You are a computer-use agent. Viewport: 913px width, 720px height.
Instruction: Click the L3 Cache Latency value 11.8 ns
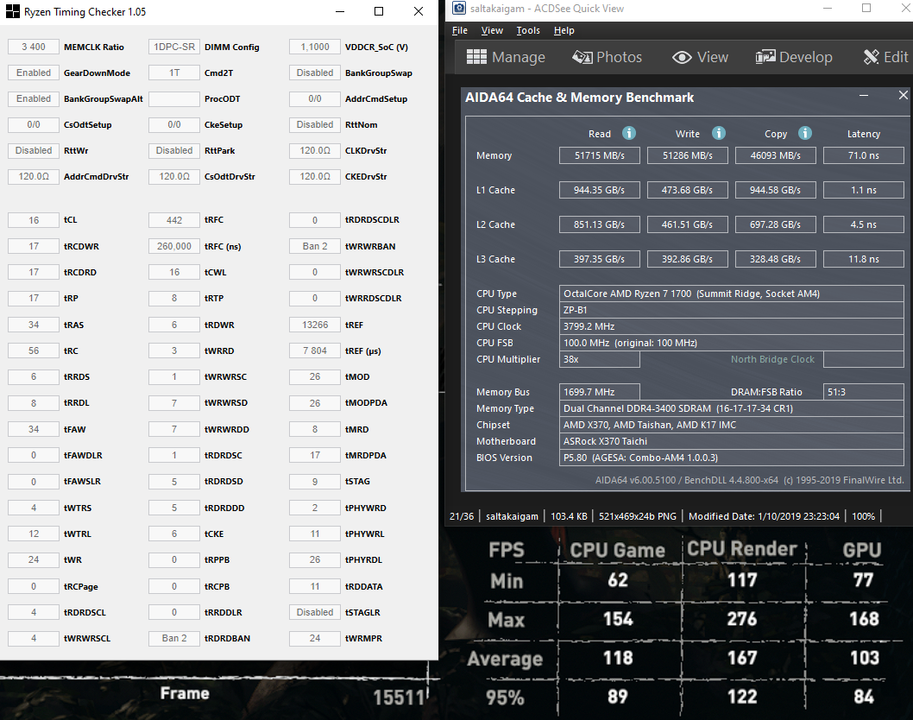(x=864, y=259)
